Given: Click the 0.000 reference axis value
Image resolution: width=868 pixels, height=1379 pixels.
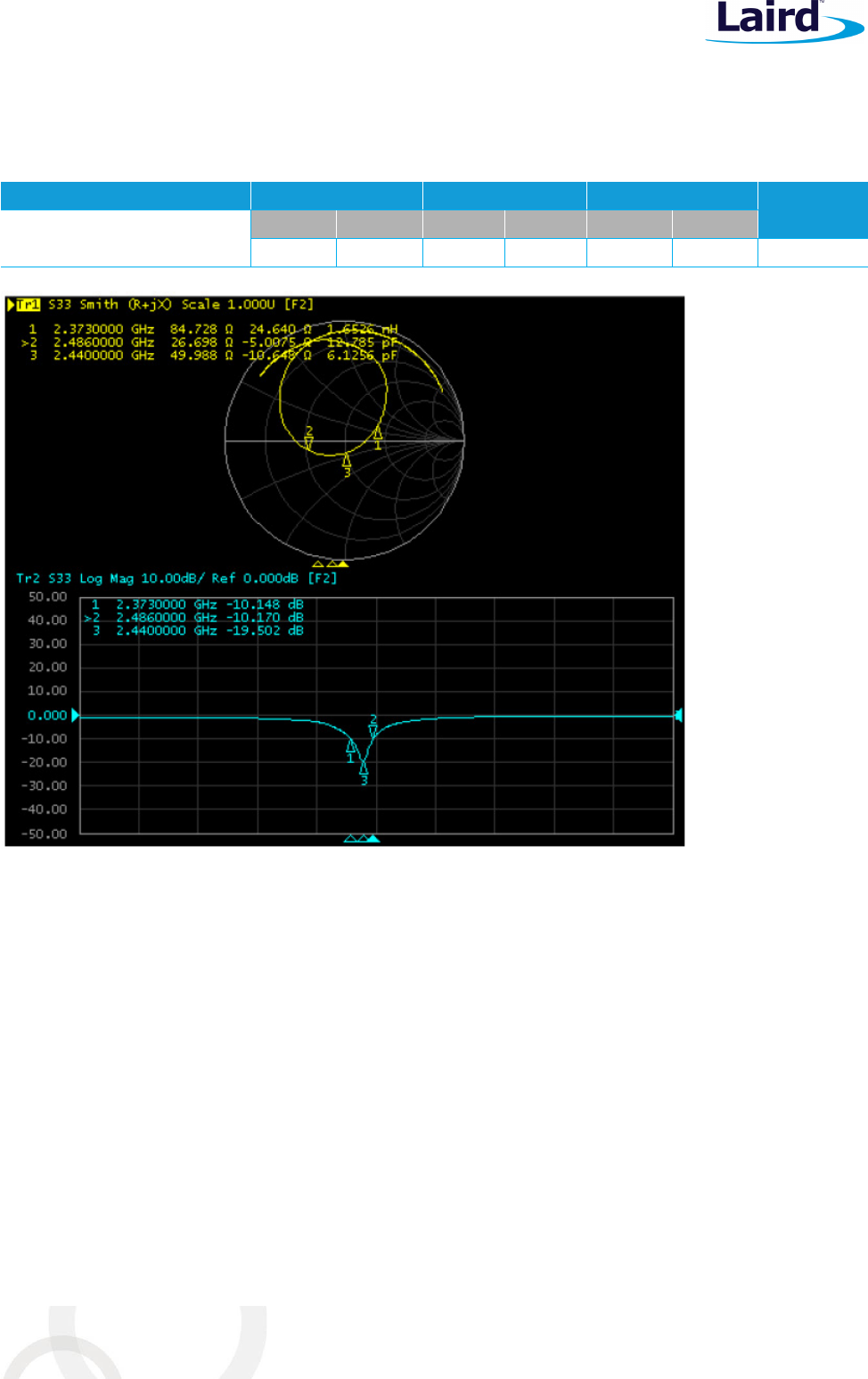Looking at the screenshot, I should point(48,715).
